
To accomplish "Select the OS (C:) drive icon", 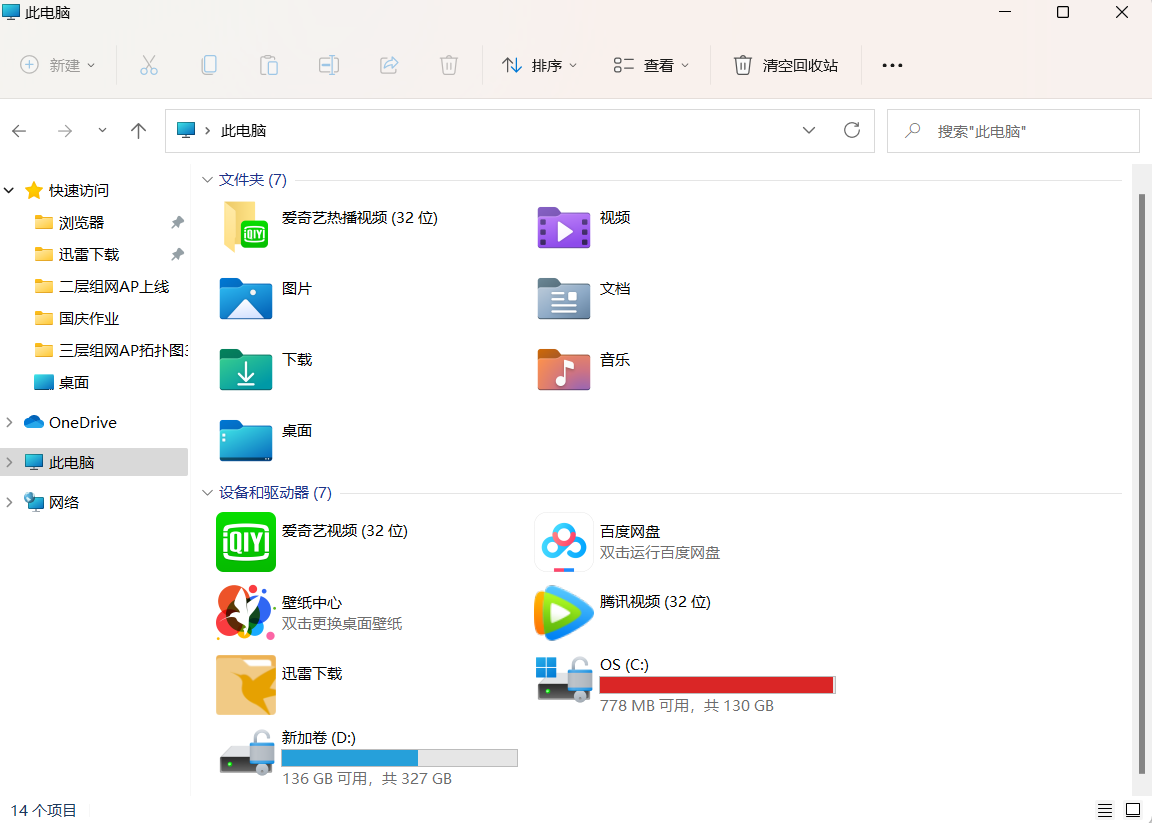I will pos(564,679).
